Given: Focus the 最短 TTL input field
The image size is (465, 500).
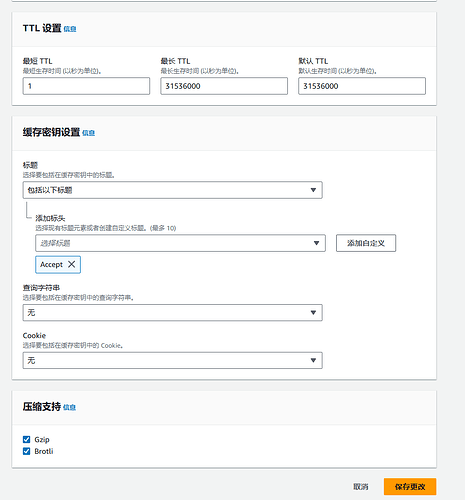Looking at the screenshot, I should (x=86, y=86).
